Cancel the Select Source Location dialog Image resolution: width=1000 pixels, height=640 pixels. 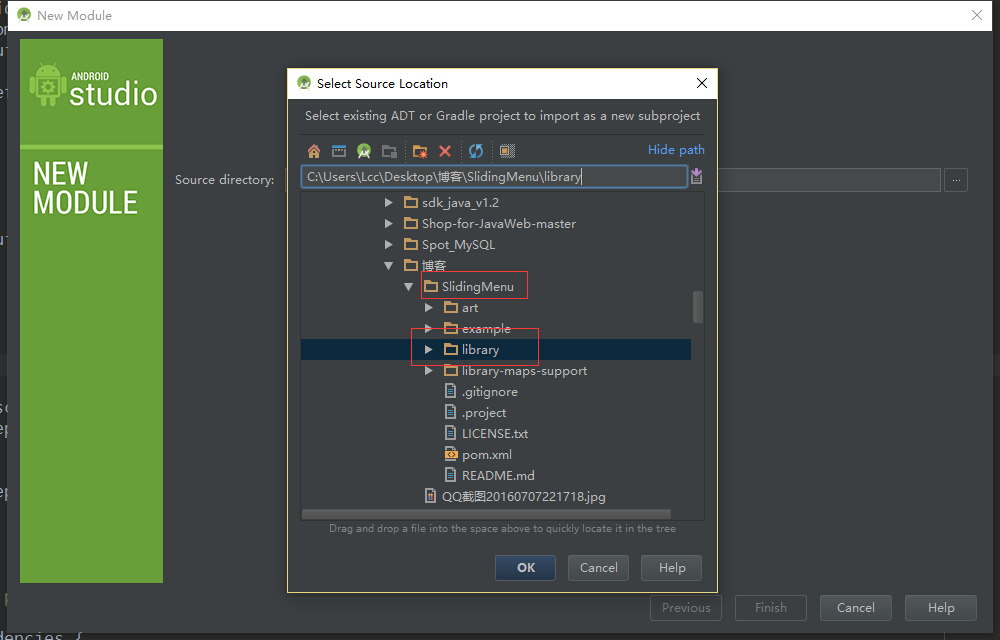[x=598, y=568]
